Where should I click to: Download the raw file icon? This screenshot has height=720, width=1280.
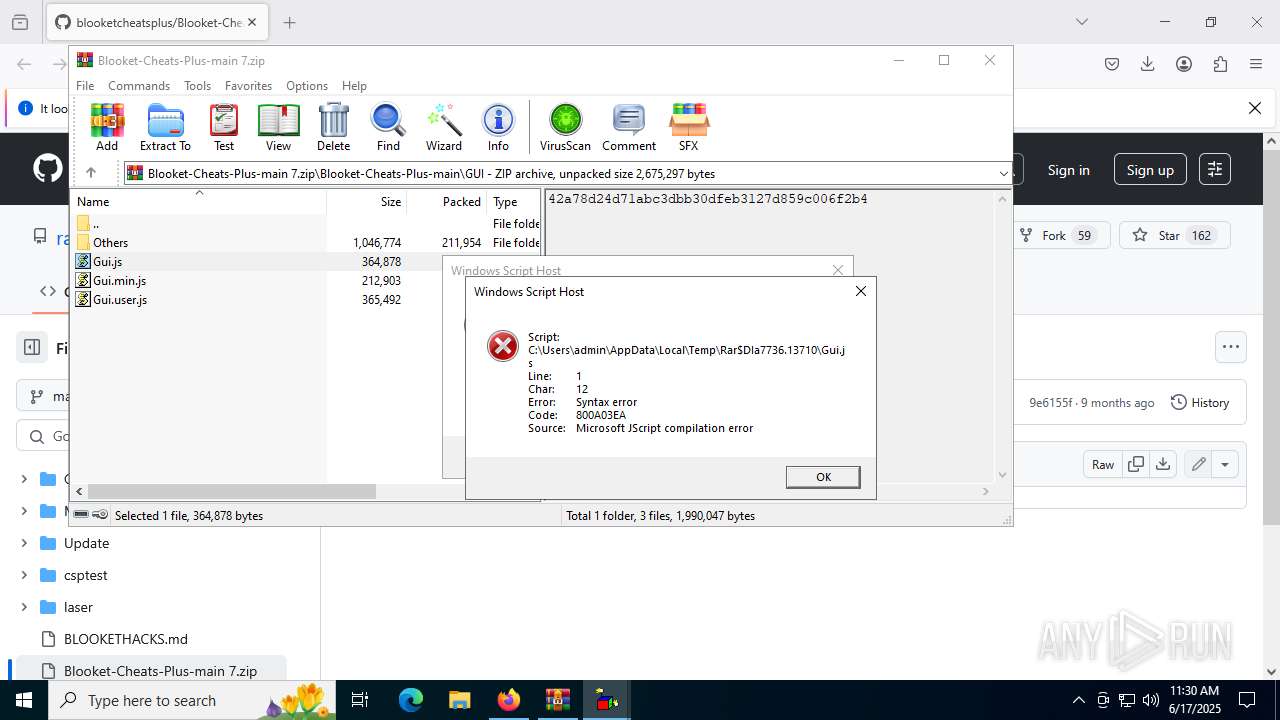tap(1162, 464)
